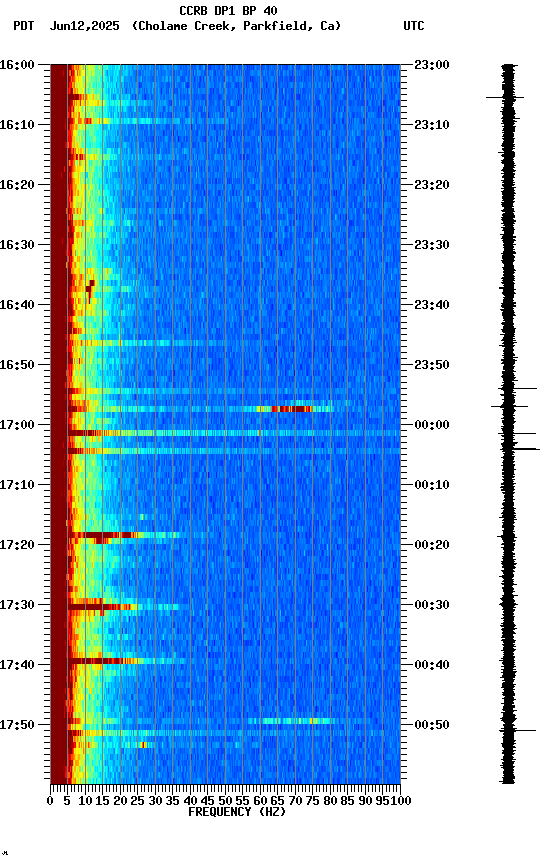
Task: Click the 17:50 PDT time label
Action: click(x=17, y=725)
